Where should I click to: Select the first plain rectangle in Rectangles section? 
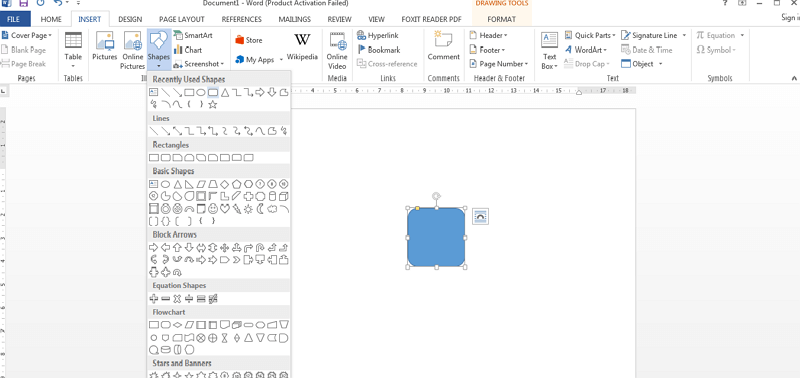pos(154,158)
